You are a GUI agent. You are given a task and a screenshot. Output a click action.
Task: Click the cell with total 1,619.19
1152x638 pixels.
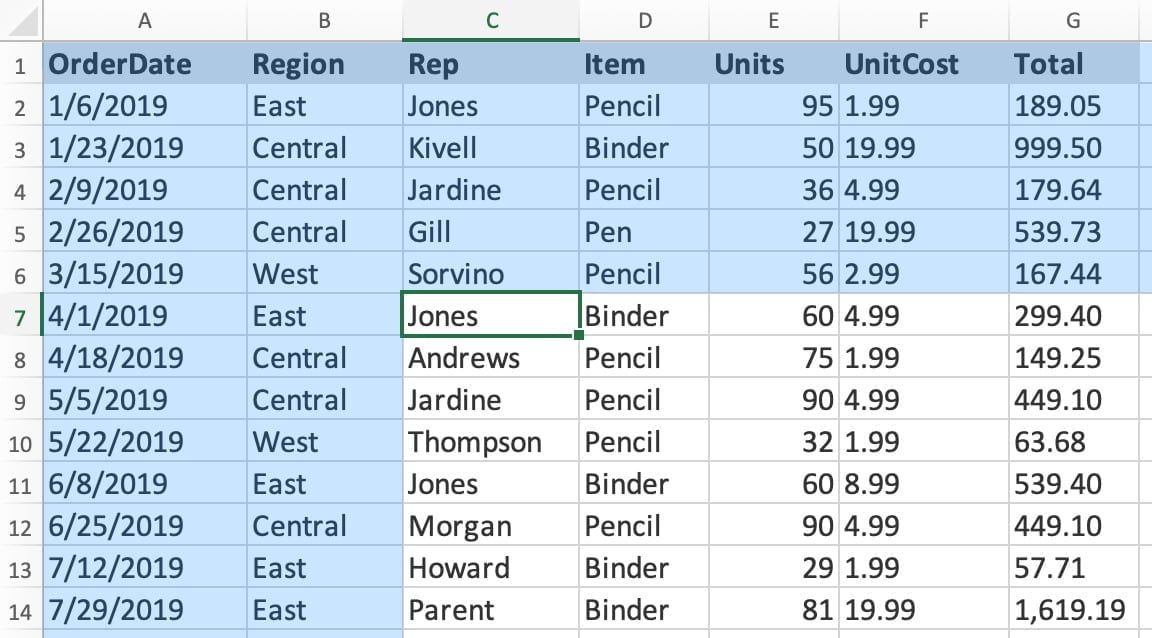coord(1074,610)
